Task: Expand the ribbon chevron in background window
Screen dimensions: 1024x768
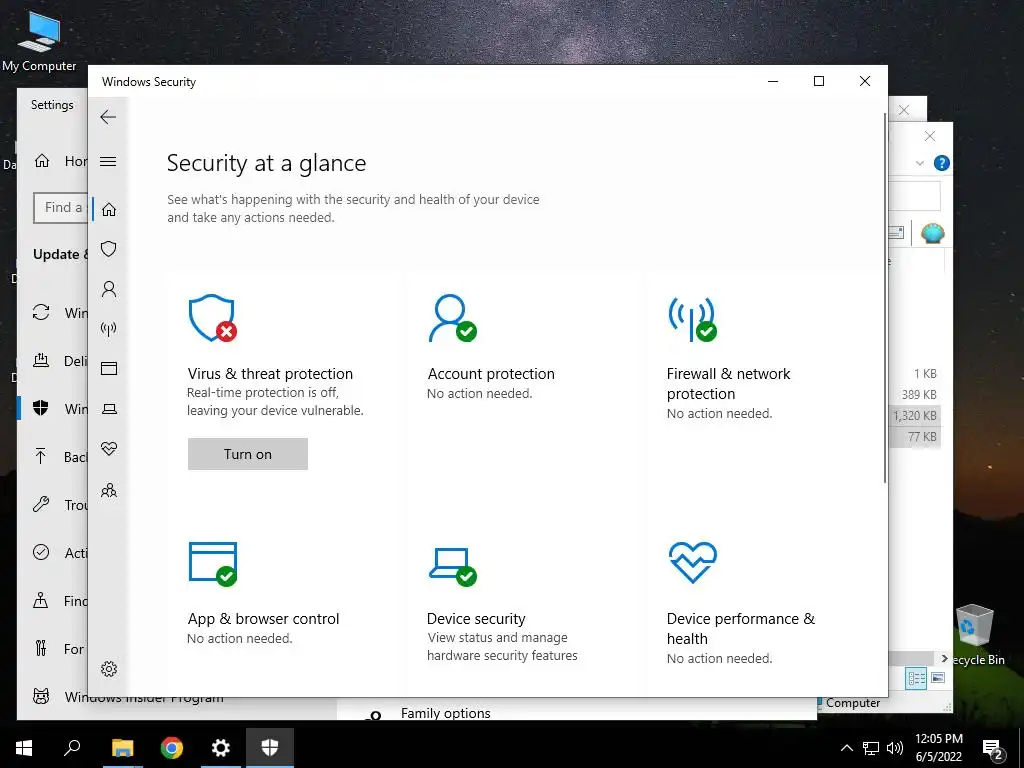Action: 920,163
